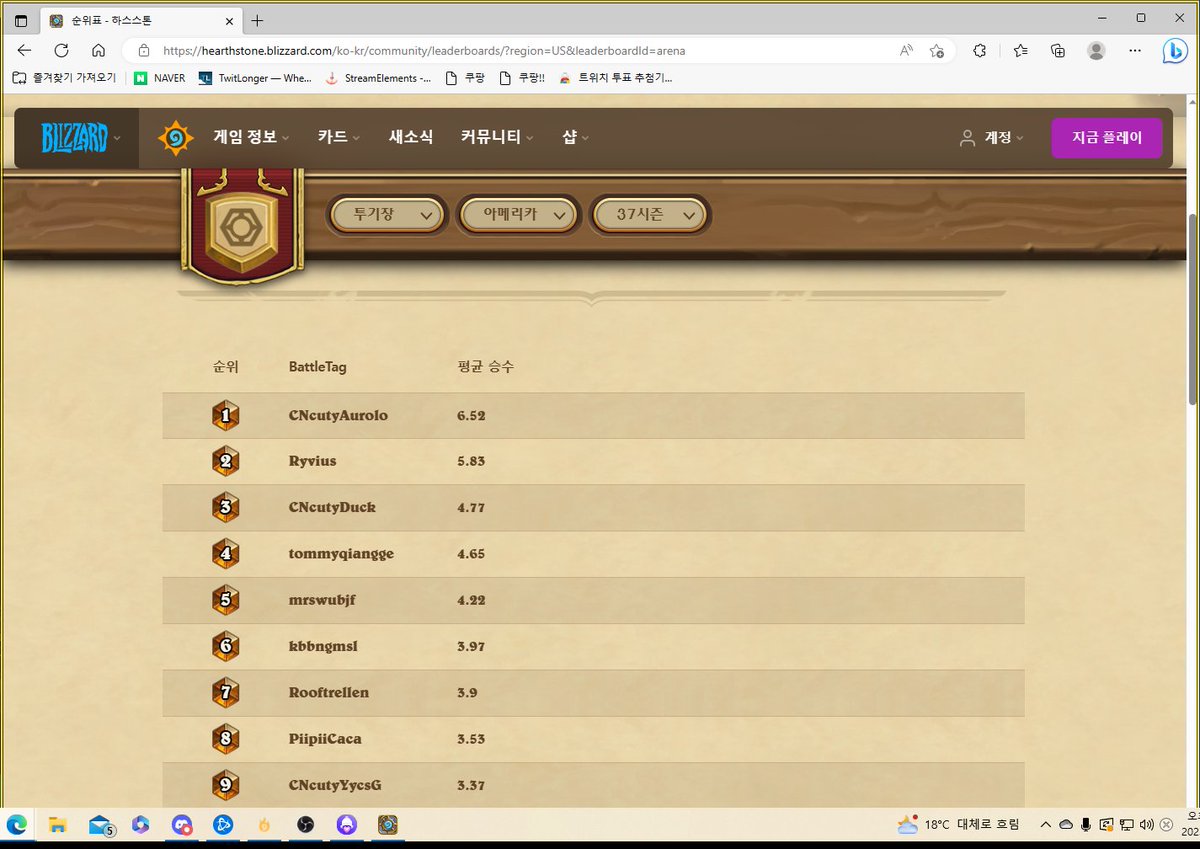Screen dimensions: 1200x849
Task: Expand the 게임 정보 menu
Action: (248, 138)
